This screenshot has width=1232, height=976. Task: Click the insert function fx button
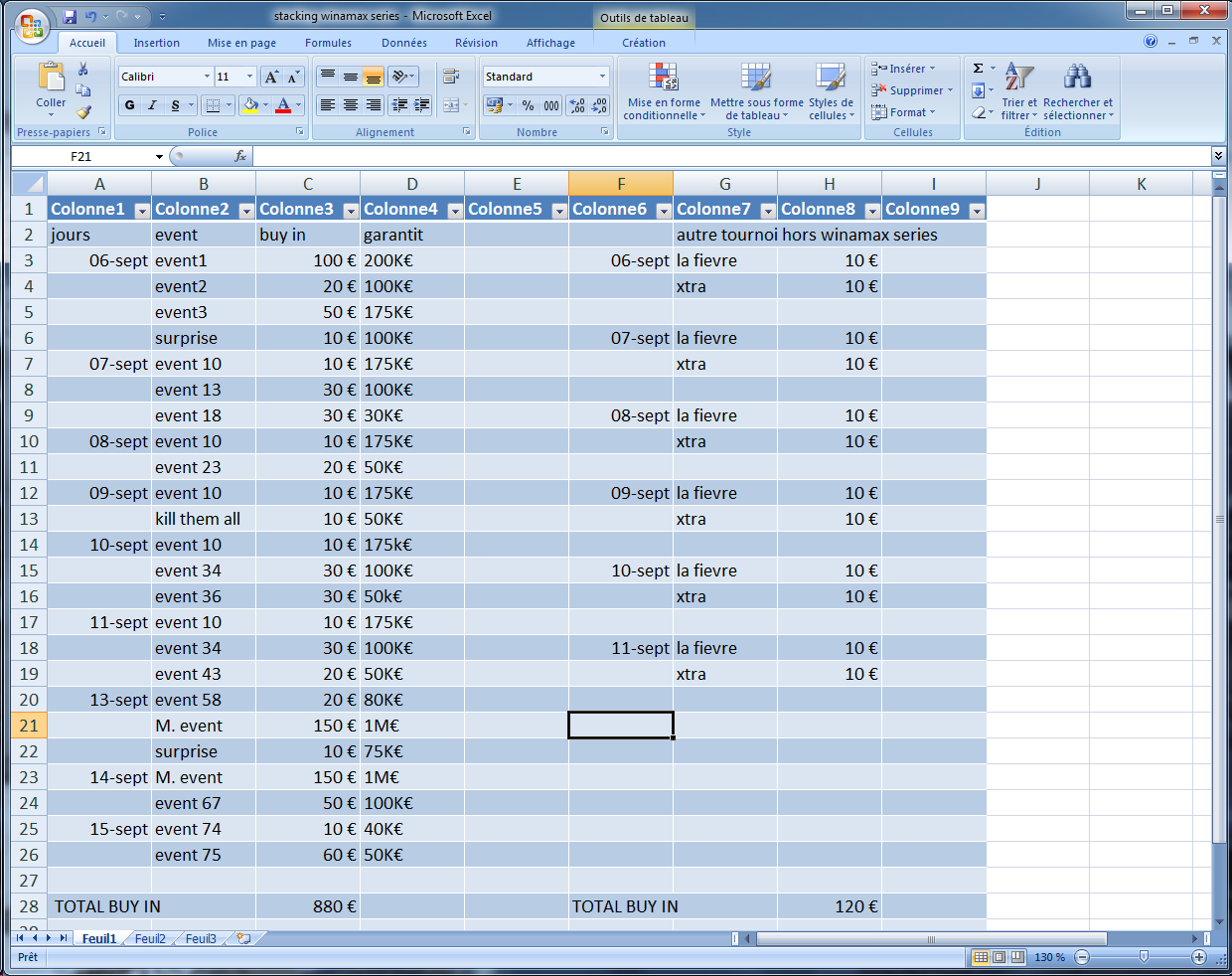(x=239, y=156)
